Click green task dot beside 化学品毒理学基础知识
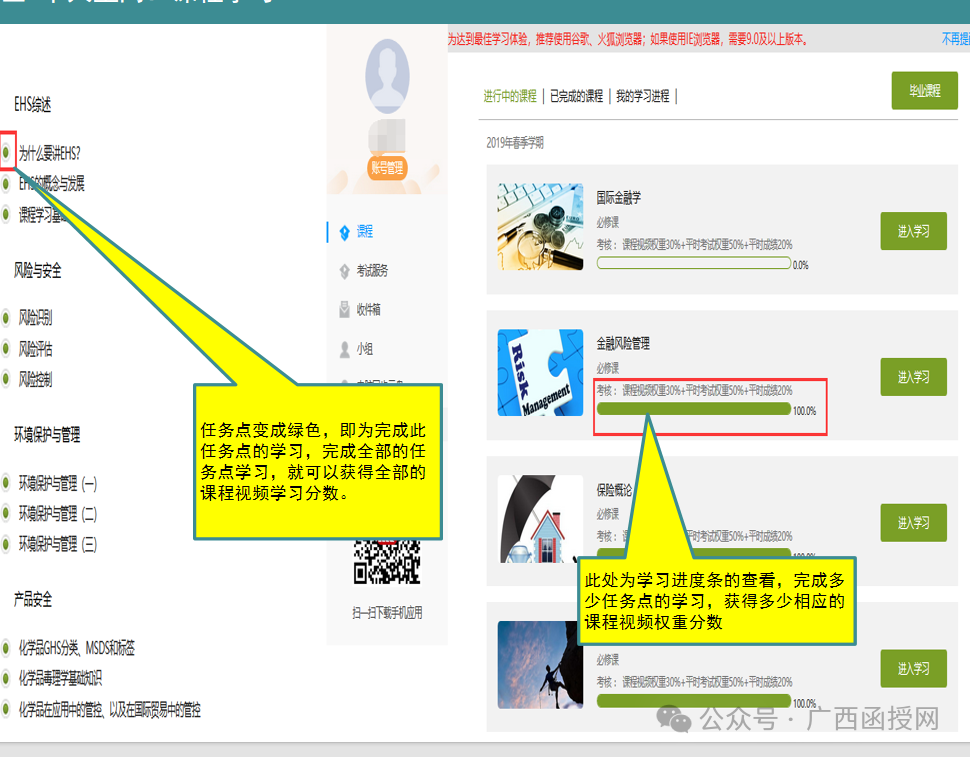970x757 pixels. (x=6, y=678)
